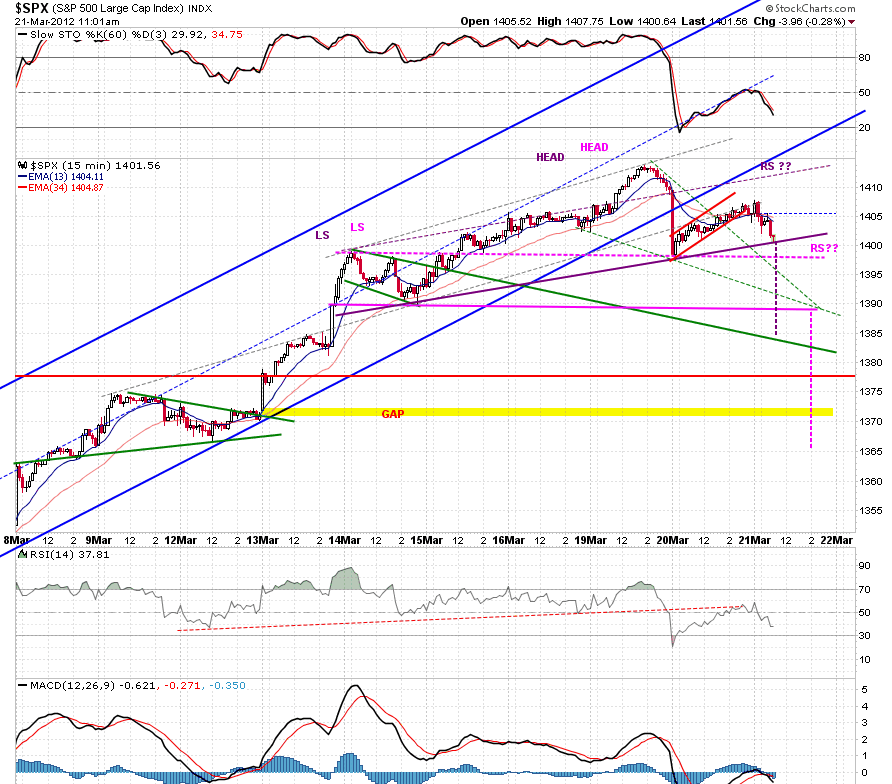Click the magenta 'RS??' annotation

coord(824,249)
